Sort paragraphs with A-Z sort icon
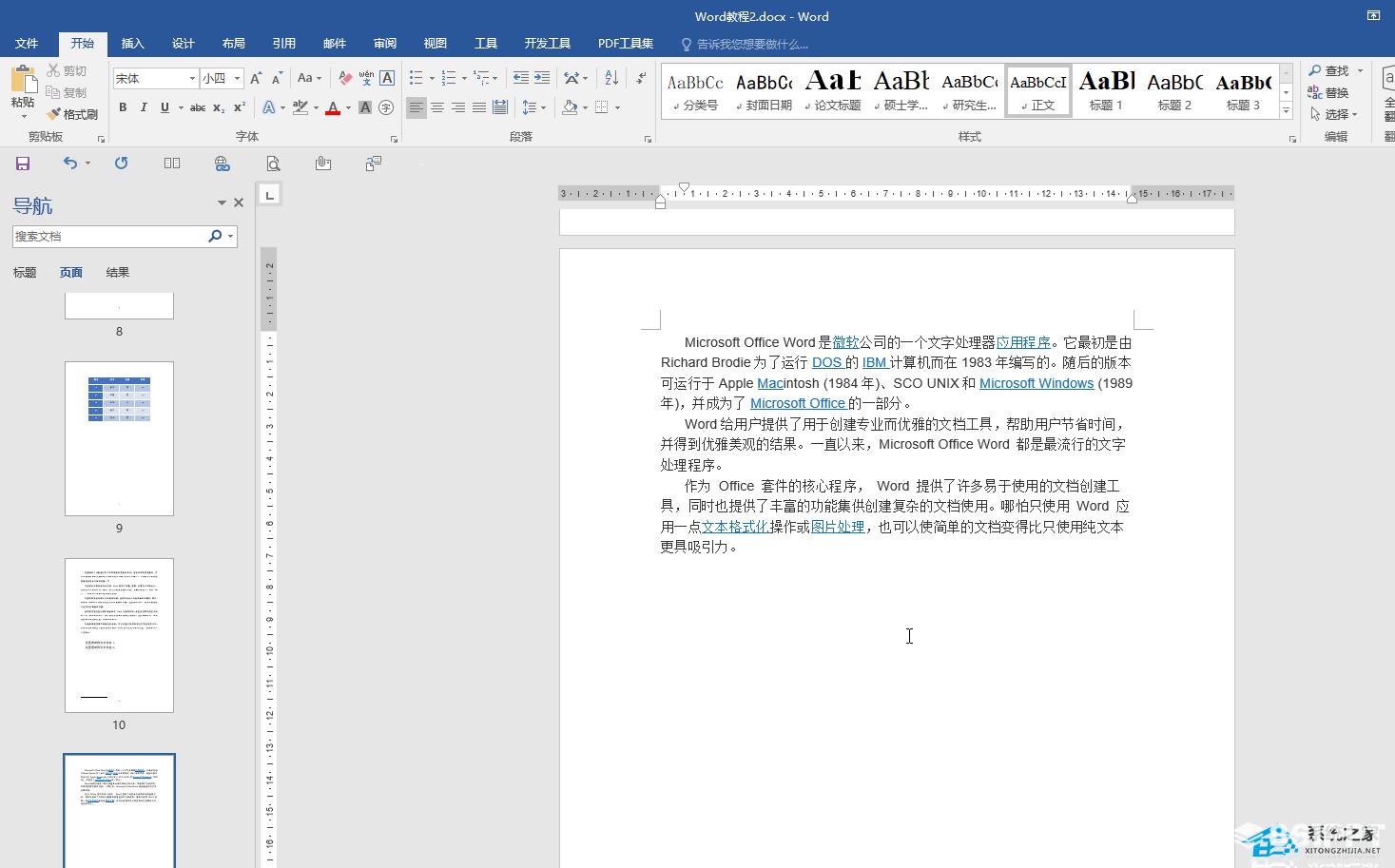Image resolution: width=1395 pixels, height=868 pixels. [611, 78]
